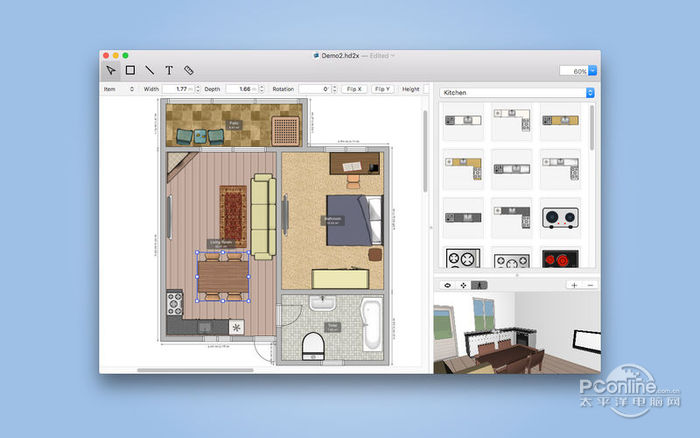700x438 pixels.
Task: Select the yellow sofa in the living room
Action: click(x=263, y=217)
